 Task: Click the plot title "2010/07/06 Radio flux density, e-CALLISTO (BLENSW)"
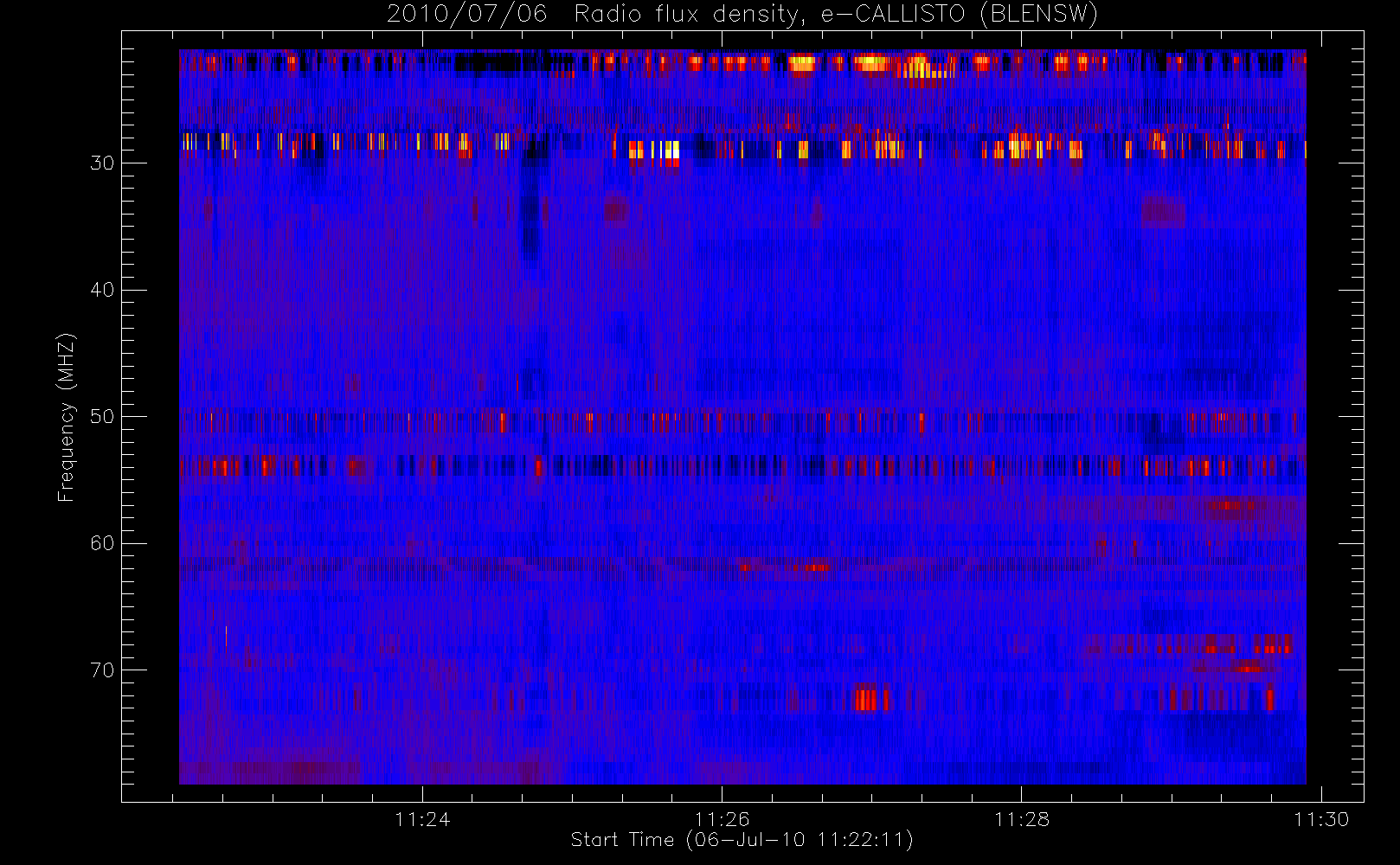pyautogui.click(x=742, y=15)
